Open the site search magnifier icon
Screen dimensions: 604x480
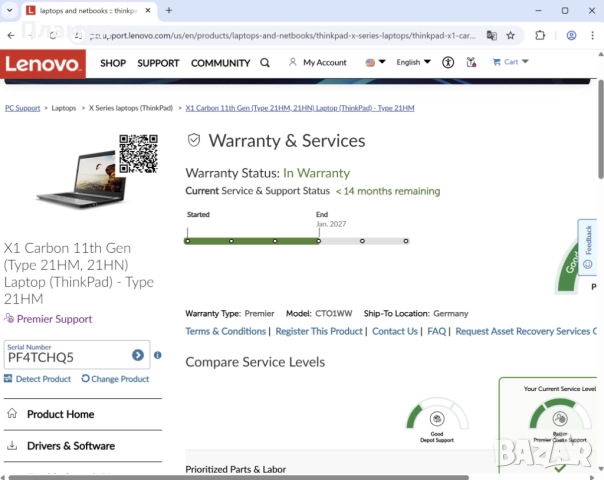click(x=265, y=62)
